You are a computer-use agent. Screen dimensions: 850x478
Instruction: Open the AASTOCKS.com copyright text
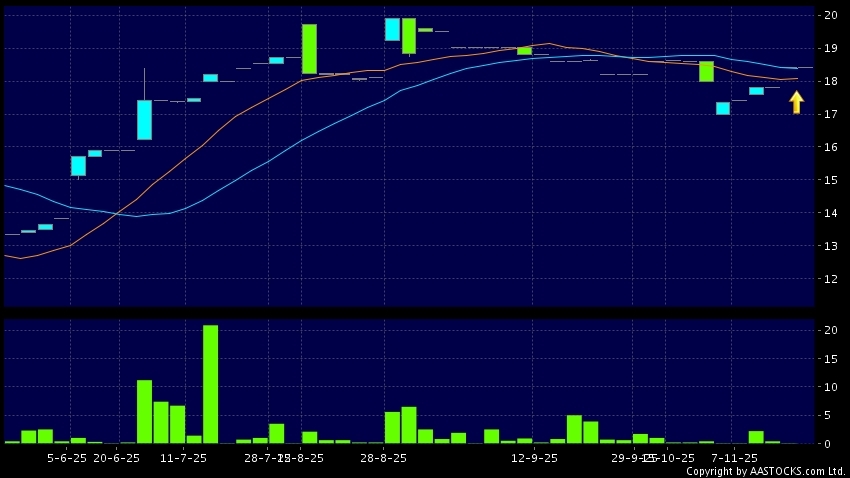[765, 471]
